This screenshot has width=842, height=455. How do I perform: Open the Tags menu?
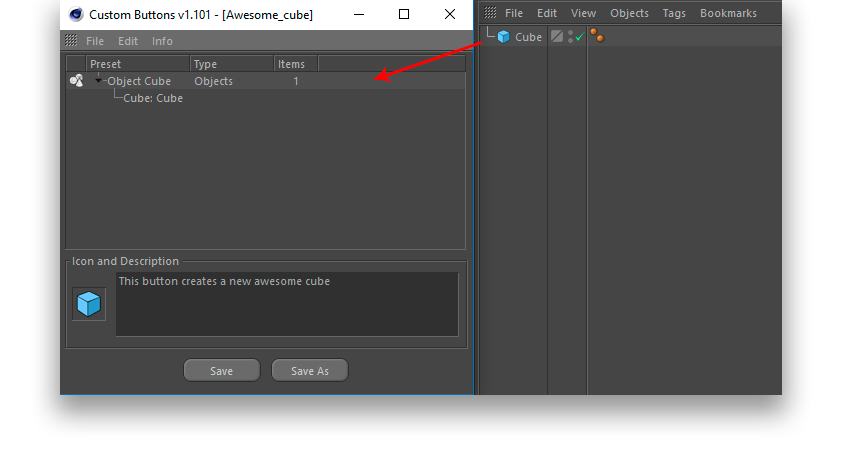coord(674,13)
